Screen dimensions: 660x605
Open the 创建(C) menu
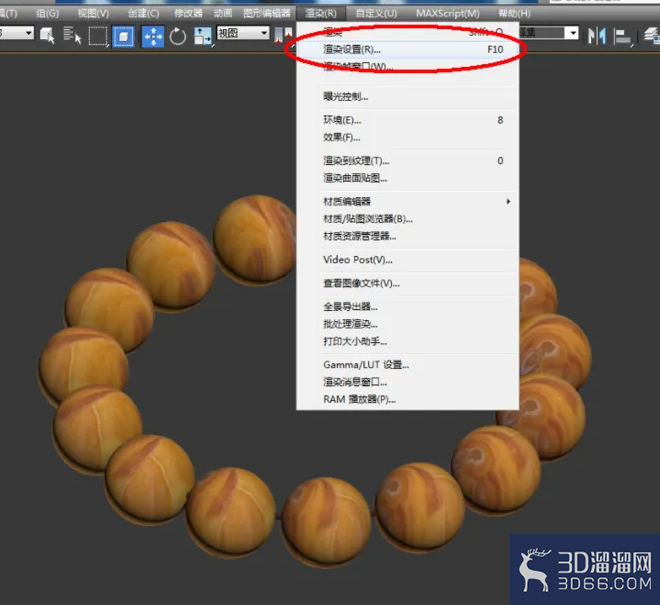tap(143, 13)
